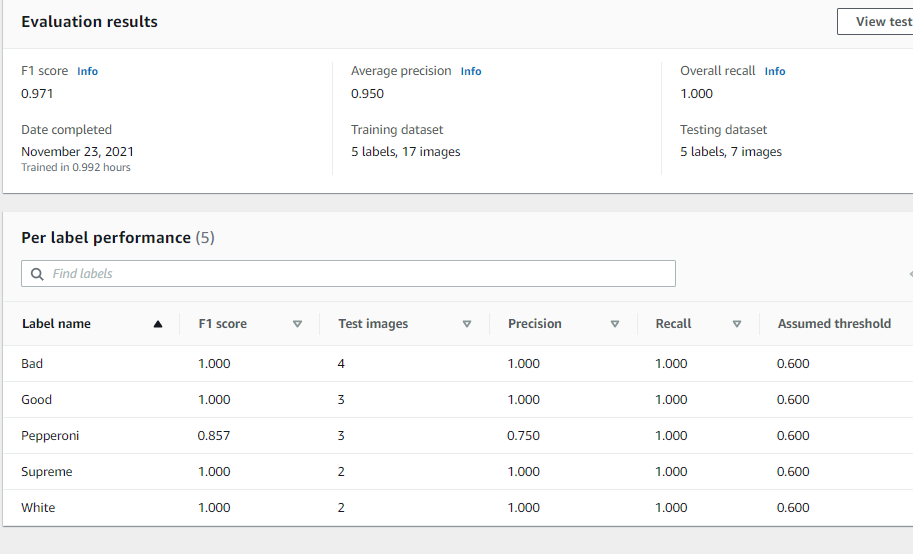The height and width of the screenshot is (554, 913).
Task: Click training dataset 5 labels, 17 images
Action: [405, 151]
